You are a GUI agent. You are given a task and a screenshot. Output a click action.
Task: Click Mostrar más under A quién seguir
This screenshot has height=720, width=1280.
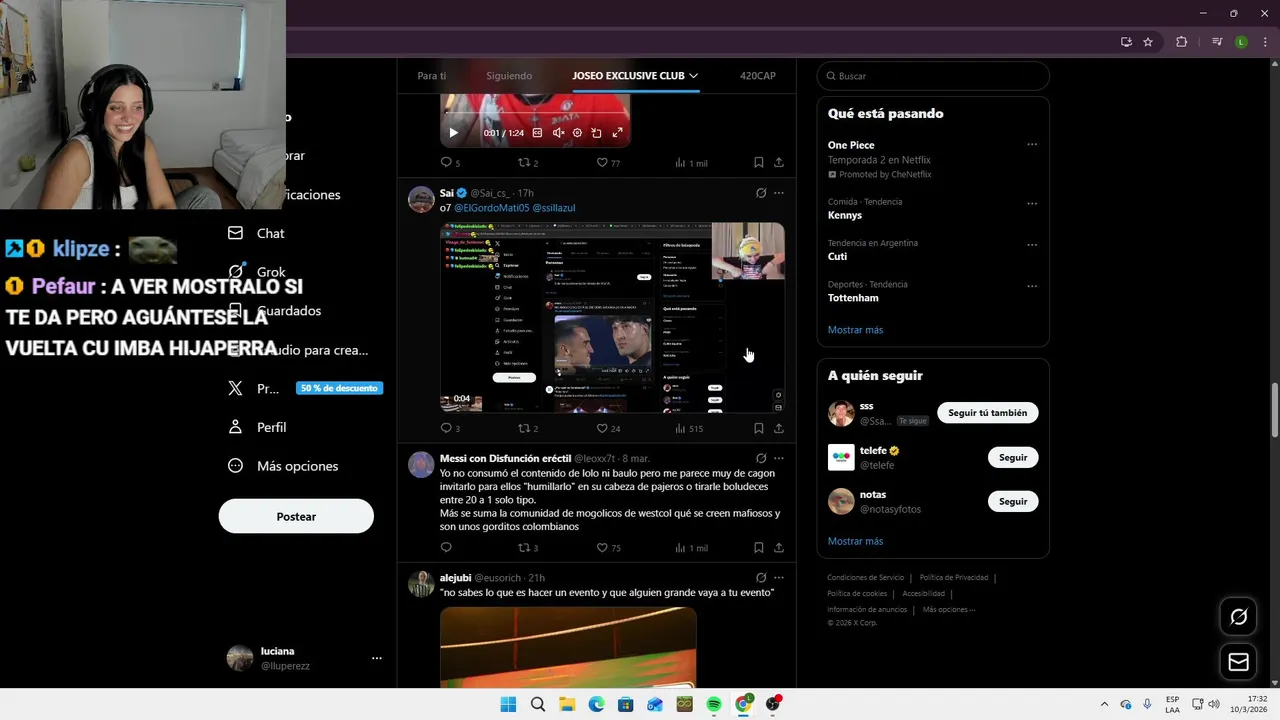pyautogui.click(x=855, y=541)
